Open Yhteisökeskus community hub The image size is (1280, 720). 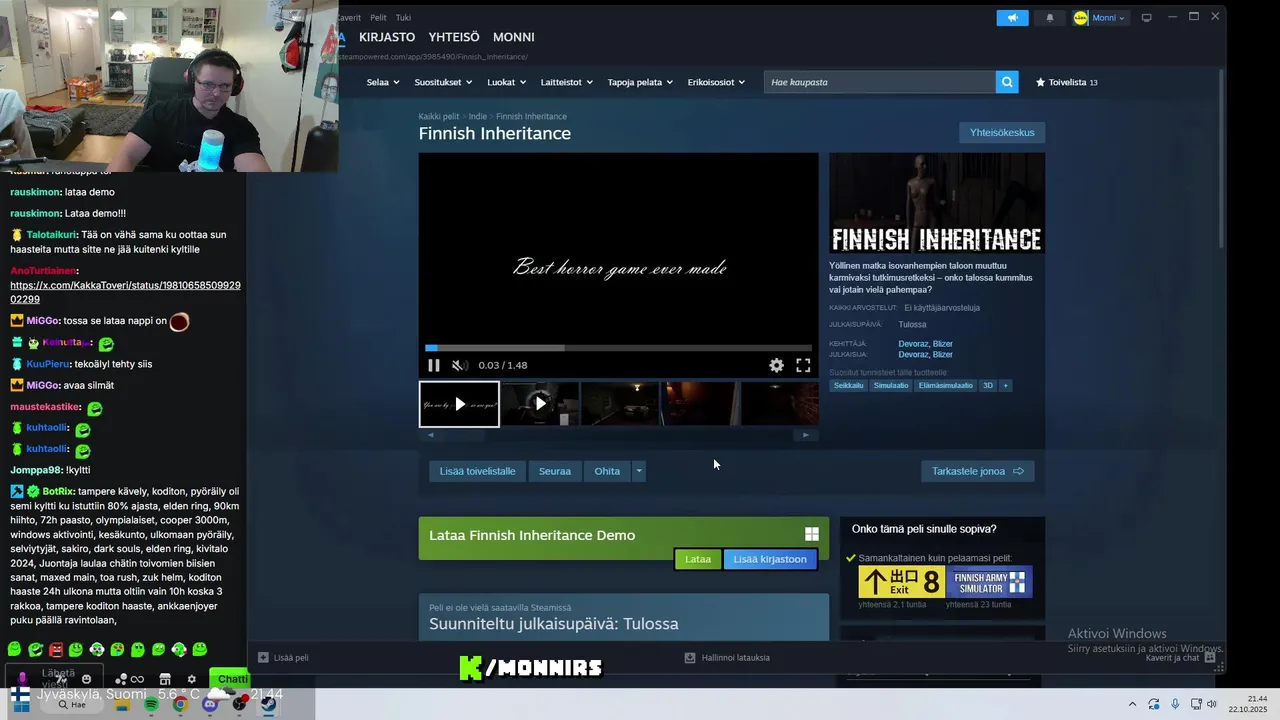(1002, 132)
